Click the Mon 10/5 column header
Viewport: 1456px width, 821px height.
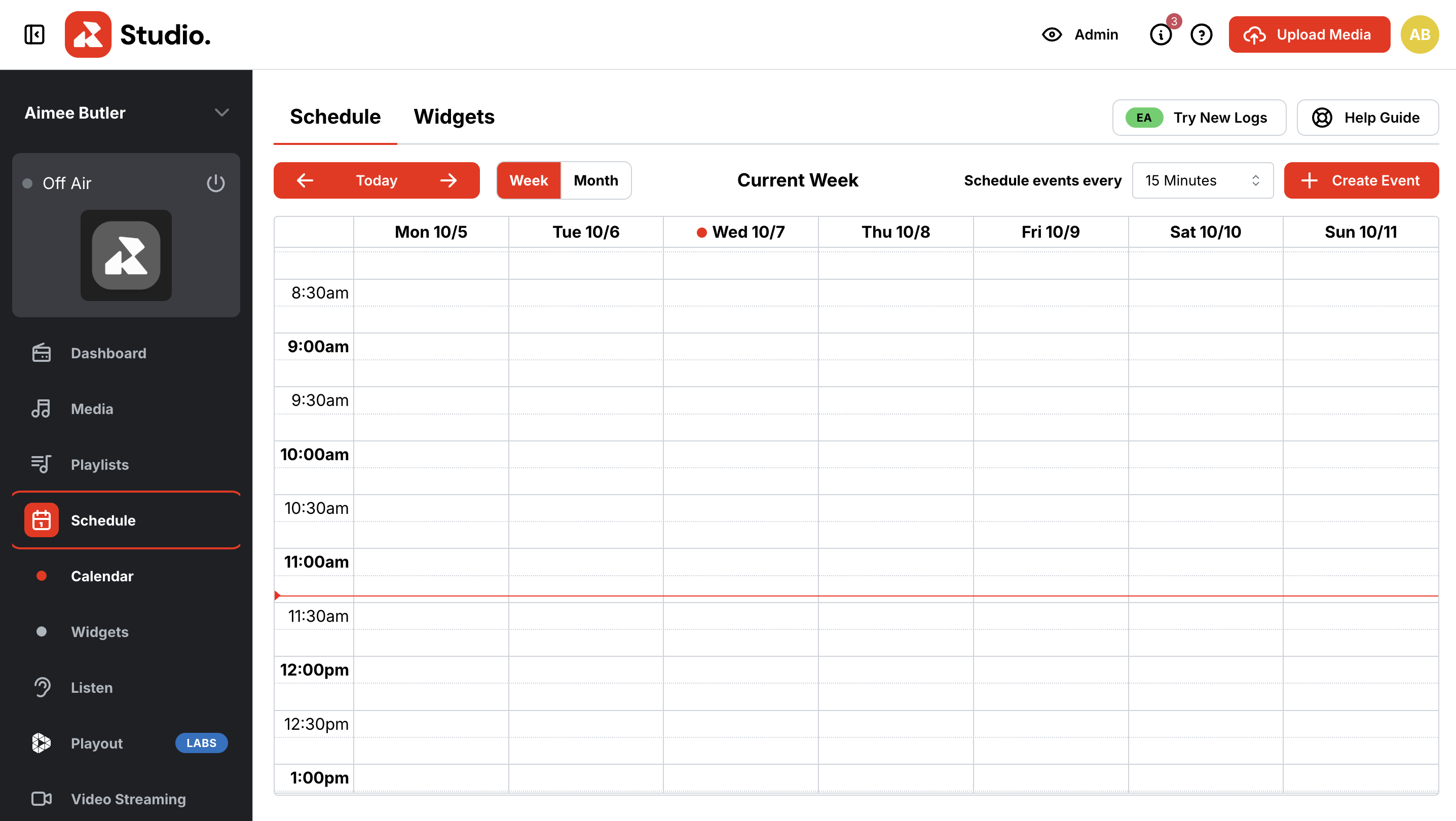point(431,232)
